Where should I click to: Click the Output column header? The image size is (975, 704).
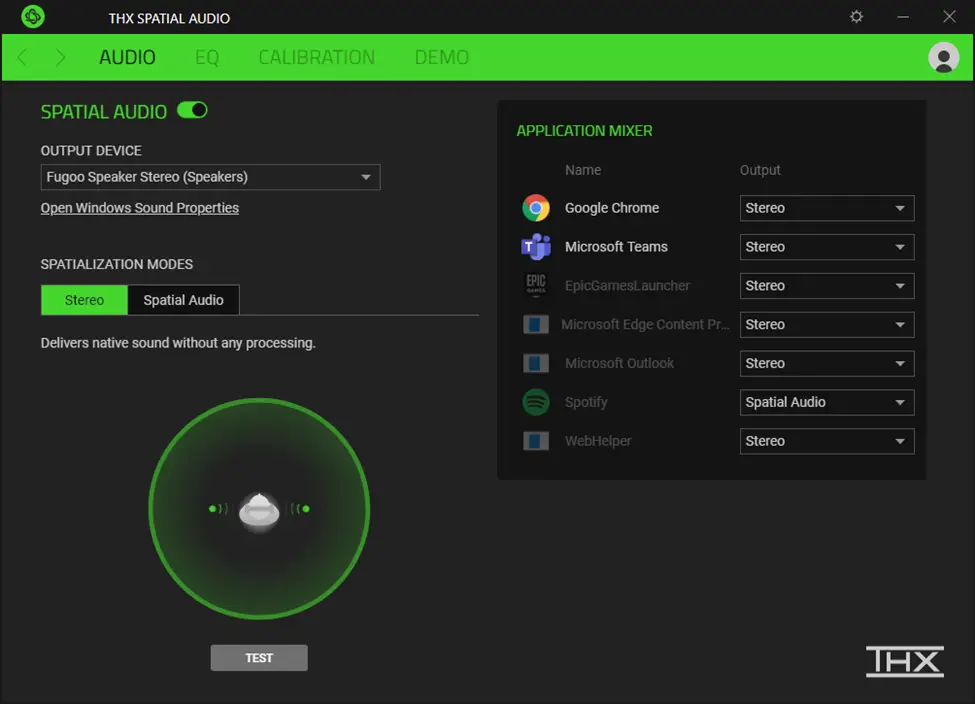pyautogui.click(x=760, y=170)
